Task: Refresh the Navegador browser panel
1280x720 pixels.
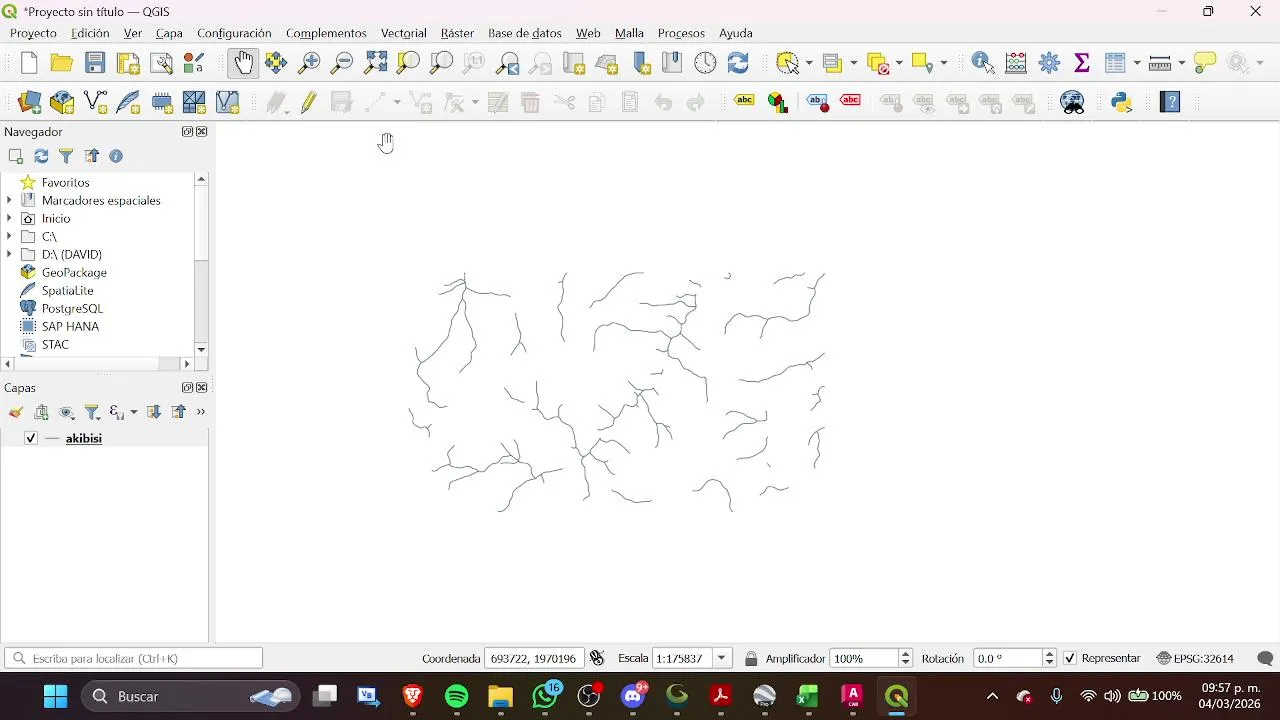Action: [41, 156]
